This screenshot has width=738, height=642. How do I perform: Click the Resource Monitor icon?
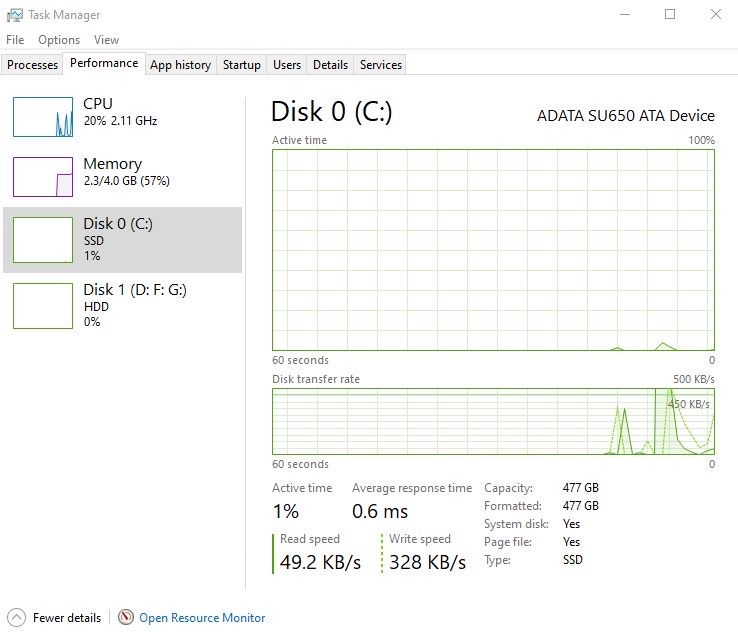tap(126, 618)
